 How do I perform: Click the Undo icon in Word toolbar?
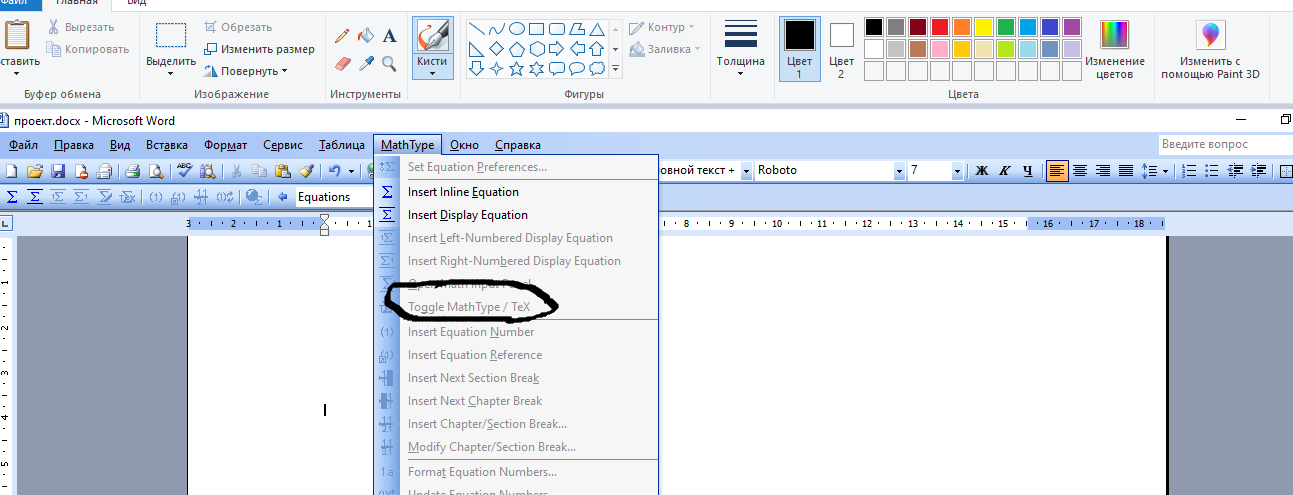coord(335,171)
